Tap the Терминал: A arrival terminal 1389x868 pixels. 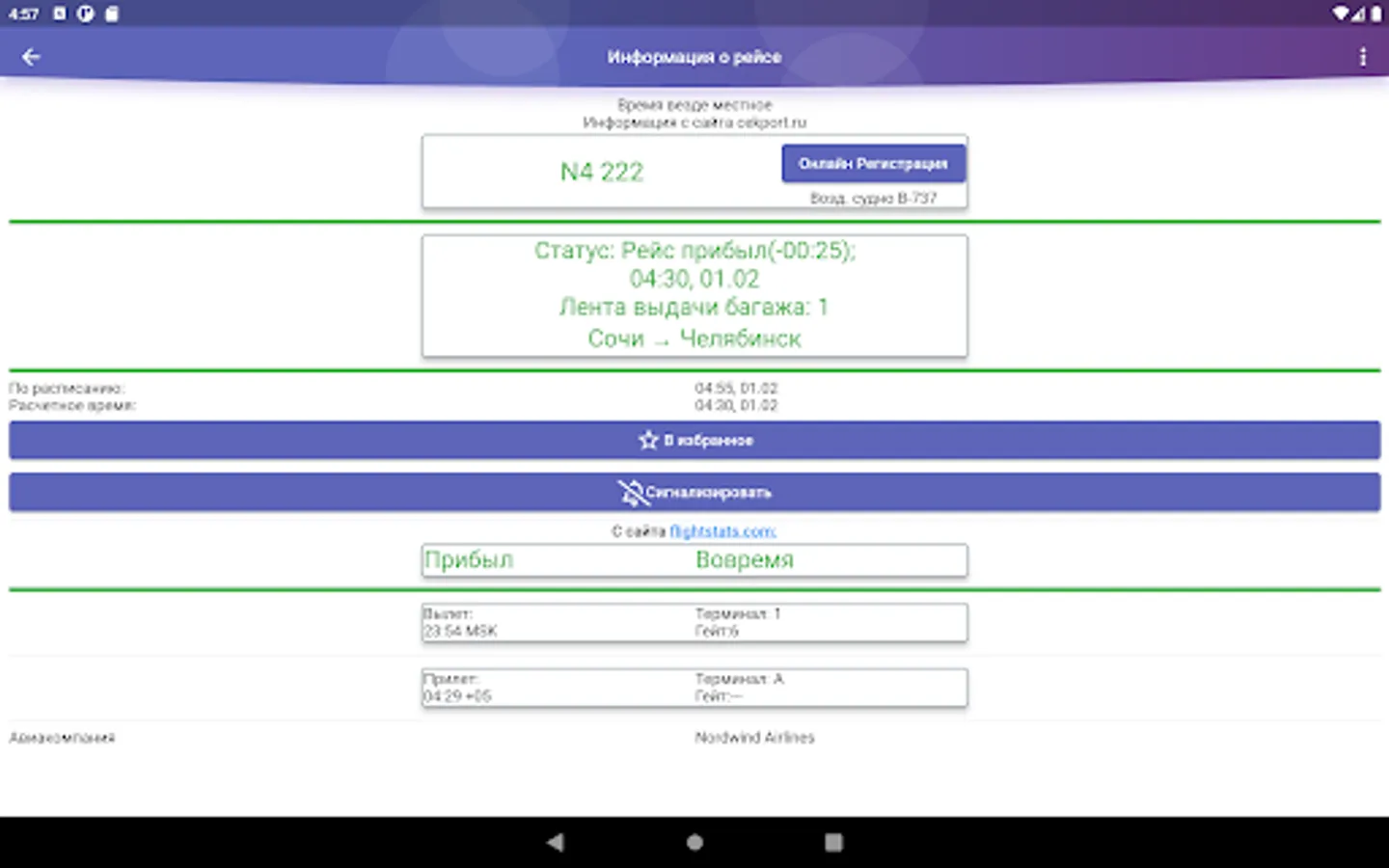pos(740,679)
